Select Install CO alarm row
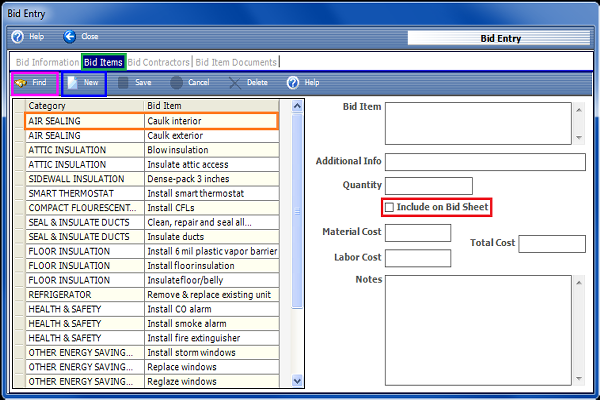Image resolution: width=600 pixels, height=400 pixels. (152, 309)
